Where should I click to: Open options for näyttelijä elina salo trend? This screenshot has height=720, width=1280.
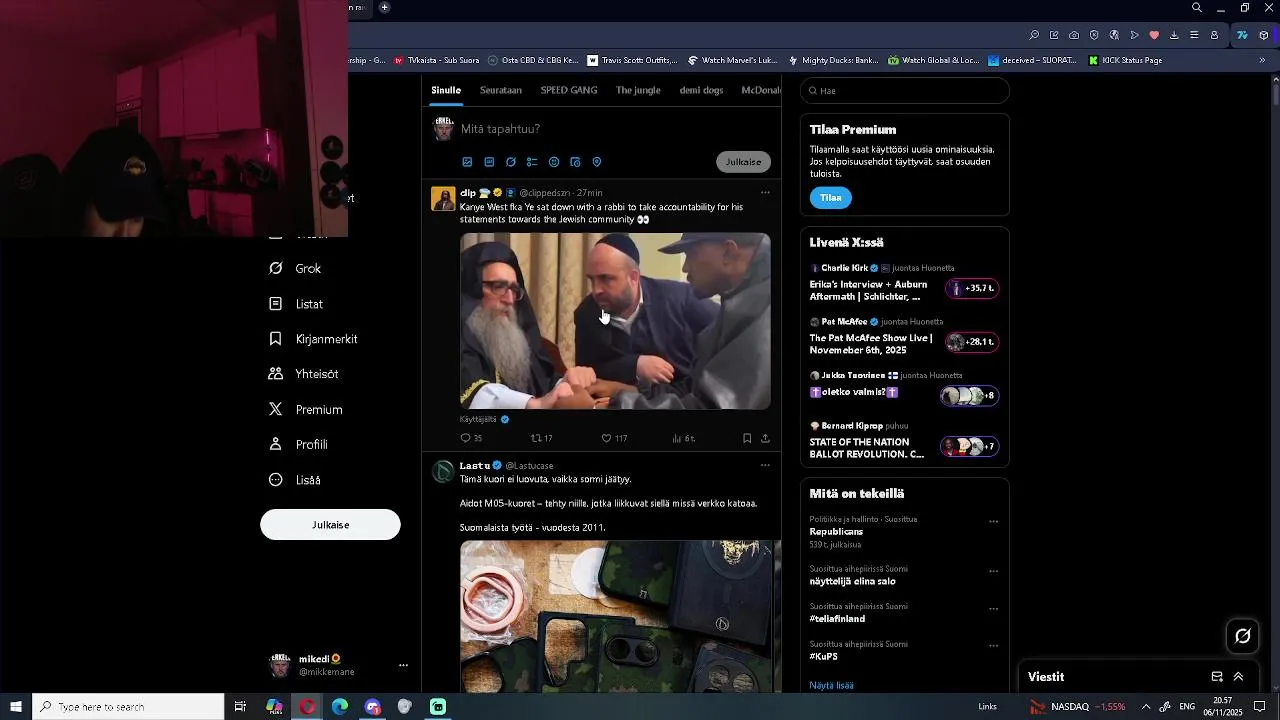[993, 572]
